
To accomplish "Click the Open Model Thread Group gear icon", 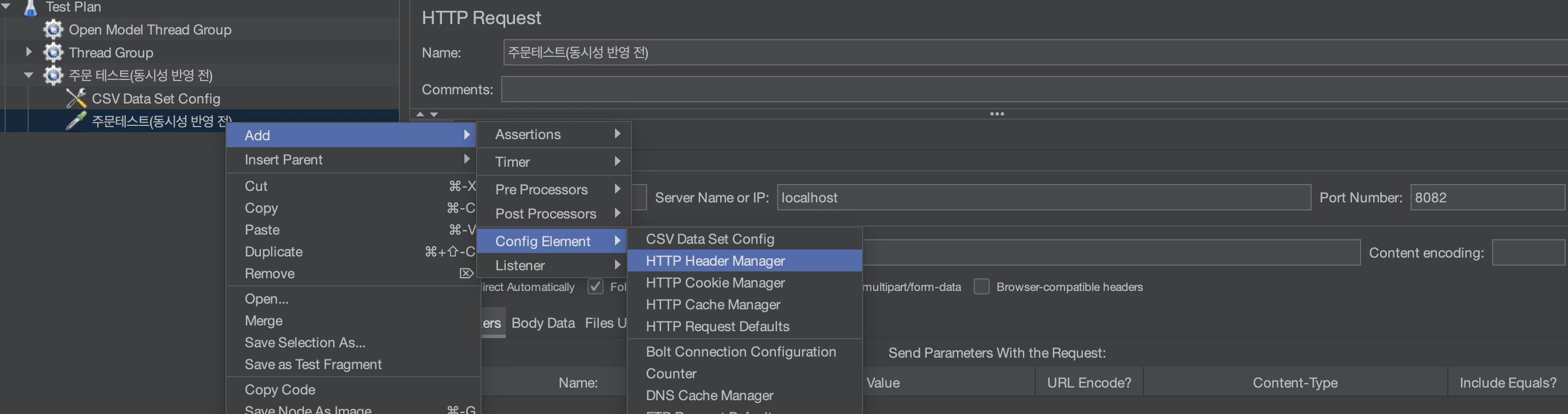I will point(53,29).
